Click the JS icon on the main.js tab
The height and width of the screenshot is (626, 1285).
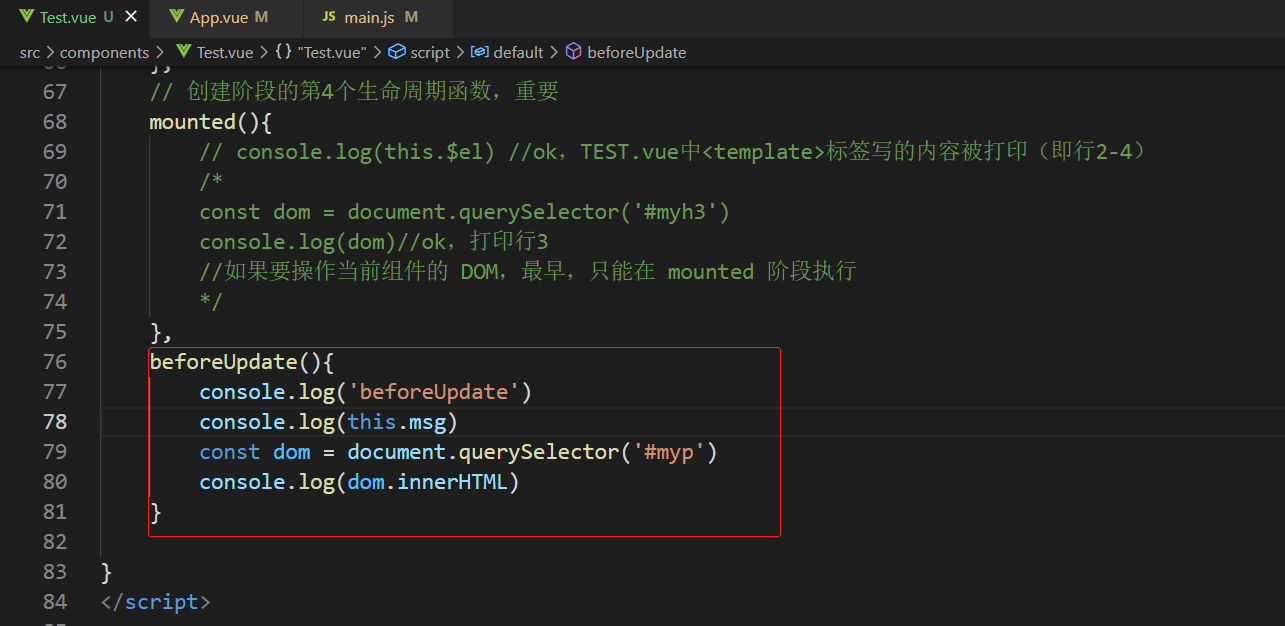point(329,17)
